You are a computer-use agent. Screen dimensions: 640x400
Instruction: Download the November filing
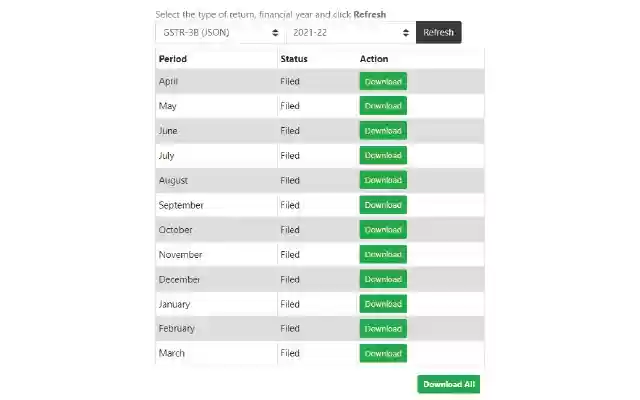click(383, 255)
